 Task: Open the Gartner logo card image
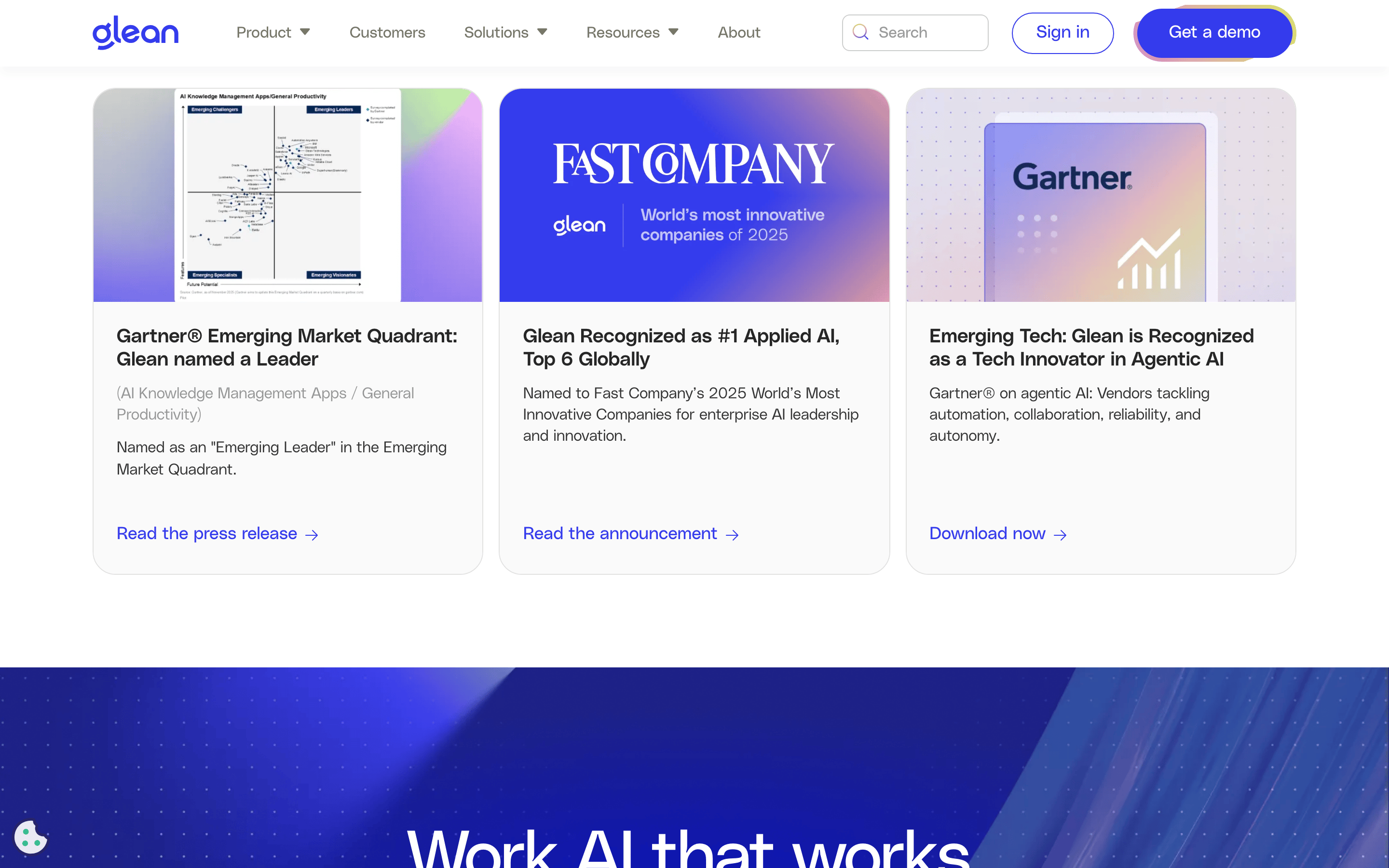[1100, 195]
